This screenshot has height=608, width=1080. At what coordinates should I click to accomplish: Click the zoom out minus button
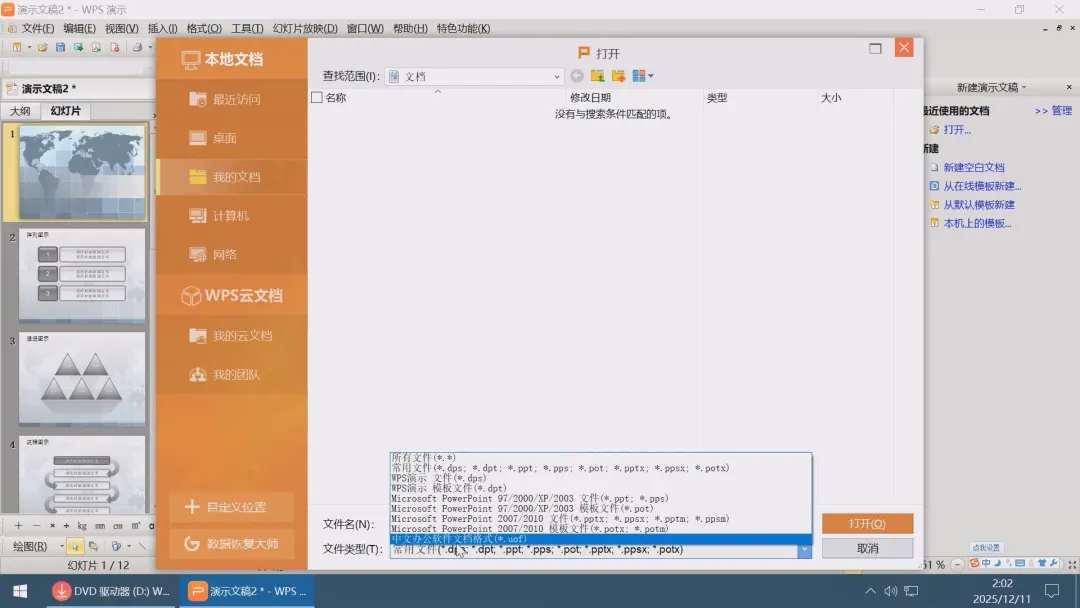[x=957, y=565]
